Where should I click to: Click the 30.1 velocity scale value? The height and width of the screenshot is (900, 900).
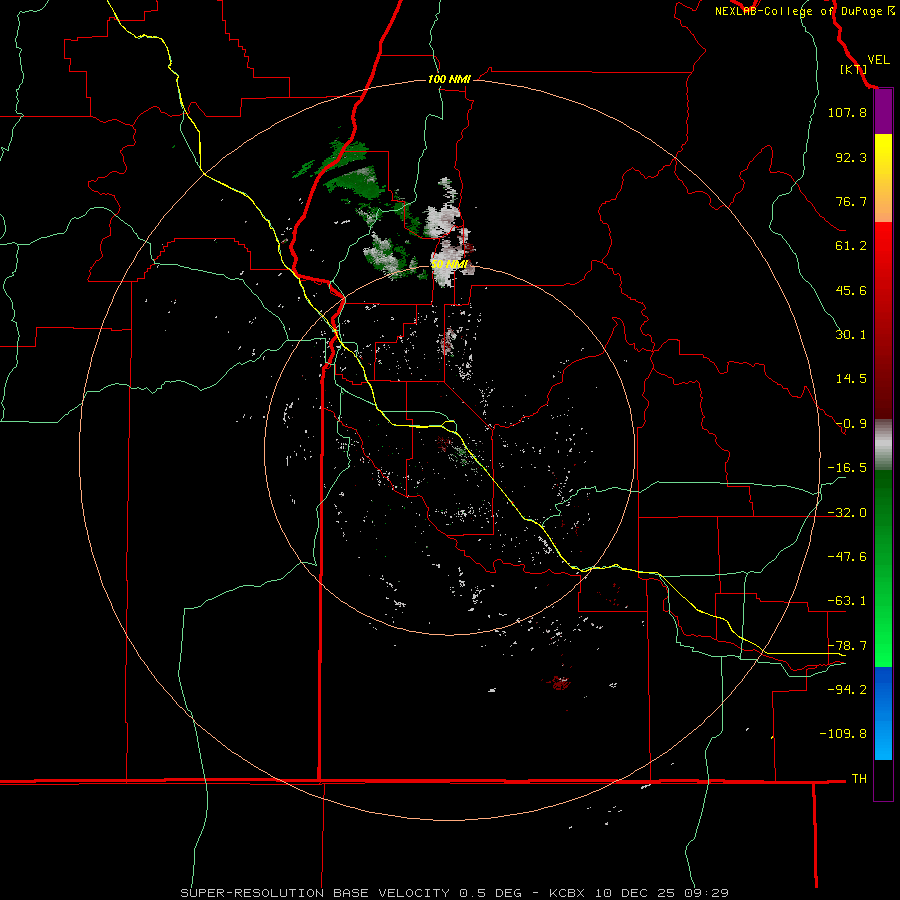point(851,335)
